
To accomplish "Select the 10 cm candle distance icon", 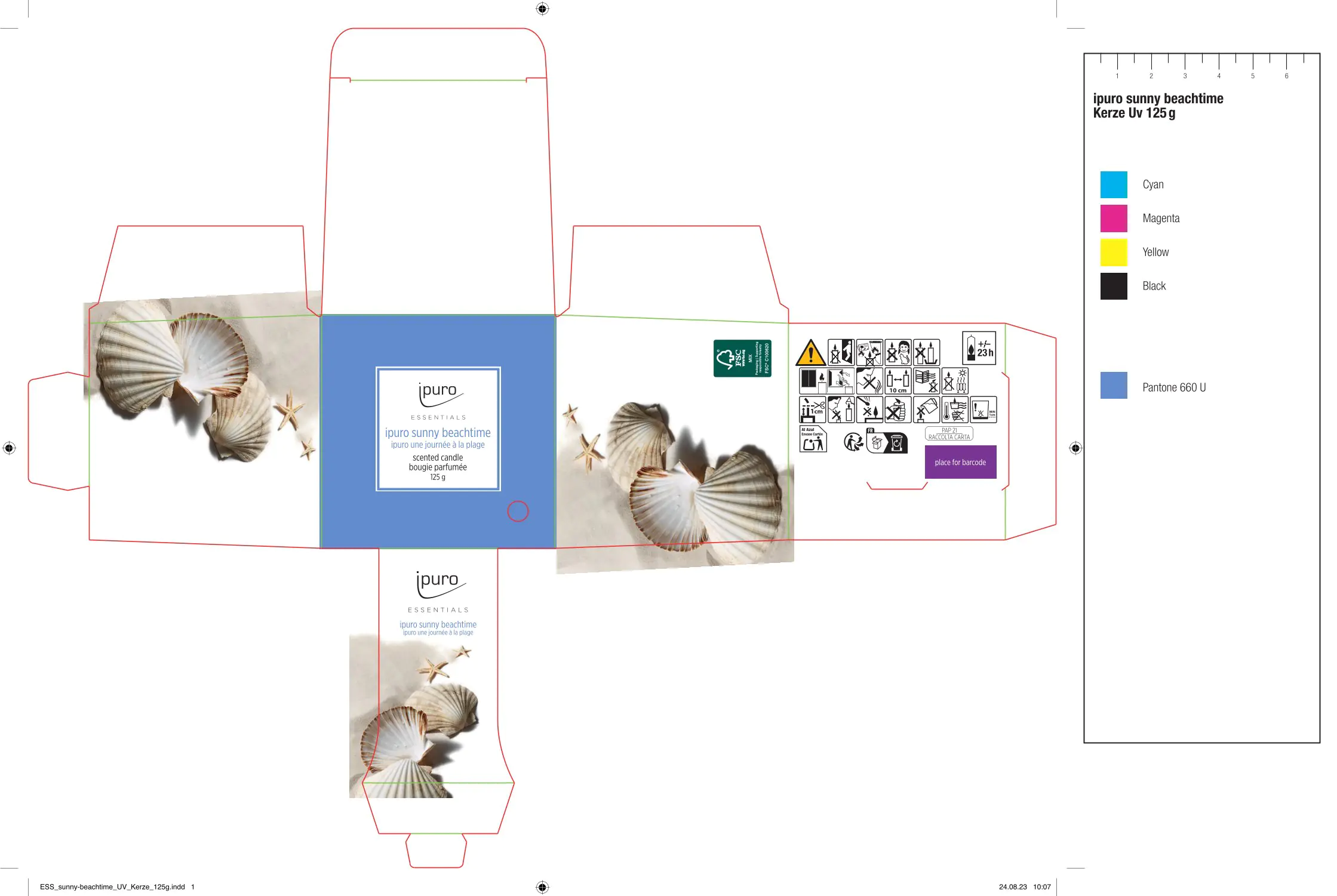I will pos(898,381).
